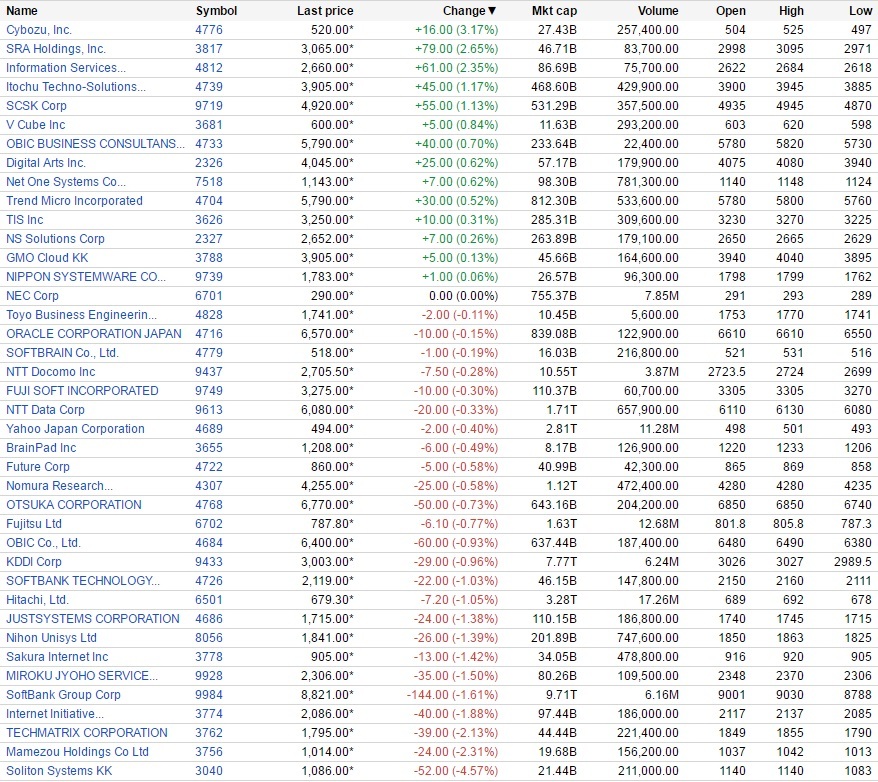878x782 pixels.
Task: Open SOFTBANK TECHNOLOGY... link
Action: pyautogui.click(x=83, y=582)
